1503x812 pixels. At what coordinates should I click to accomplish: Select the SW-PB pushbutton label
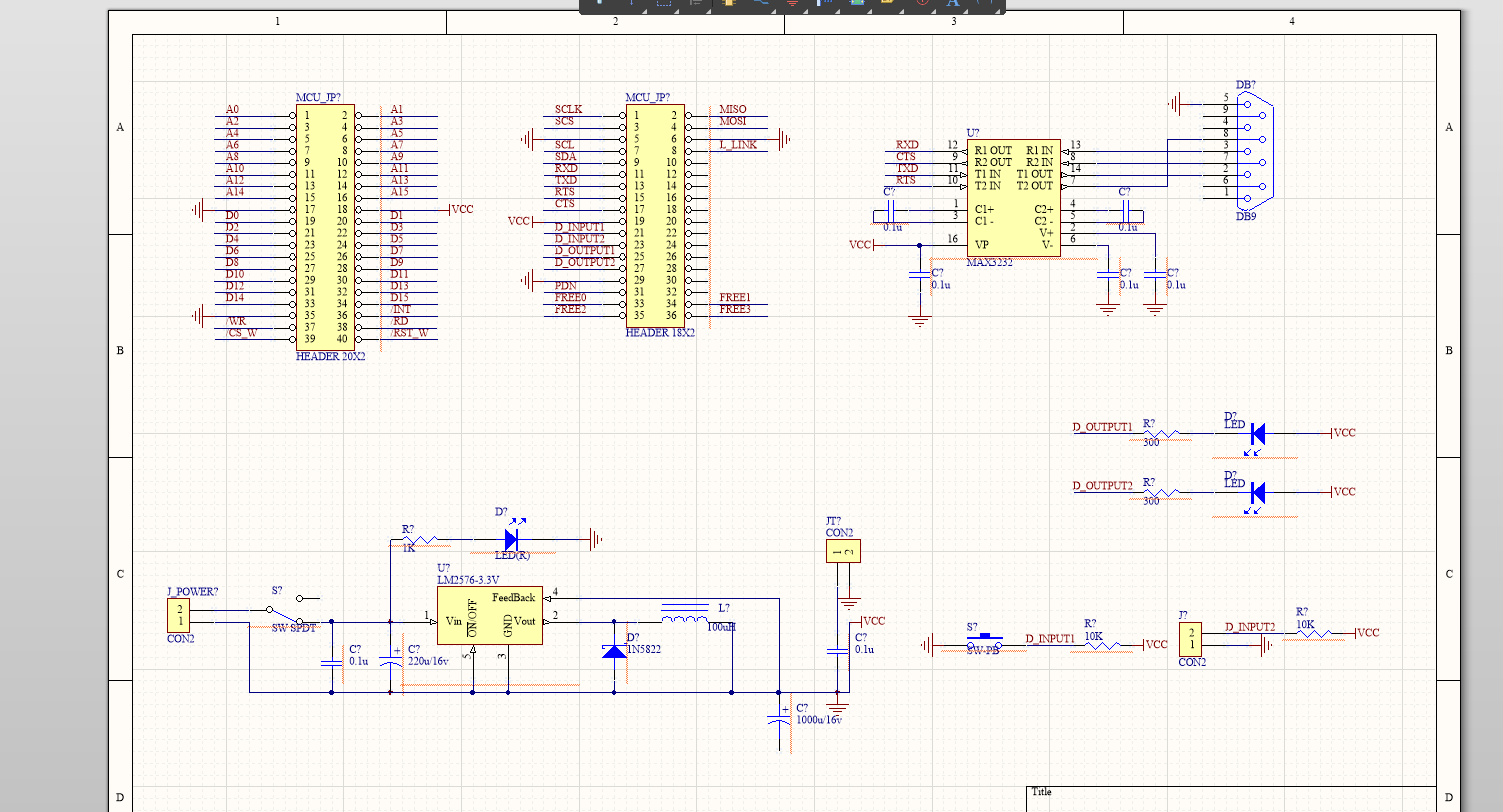(x=983, y=650)
